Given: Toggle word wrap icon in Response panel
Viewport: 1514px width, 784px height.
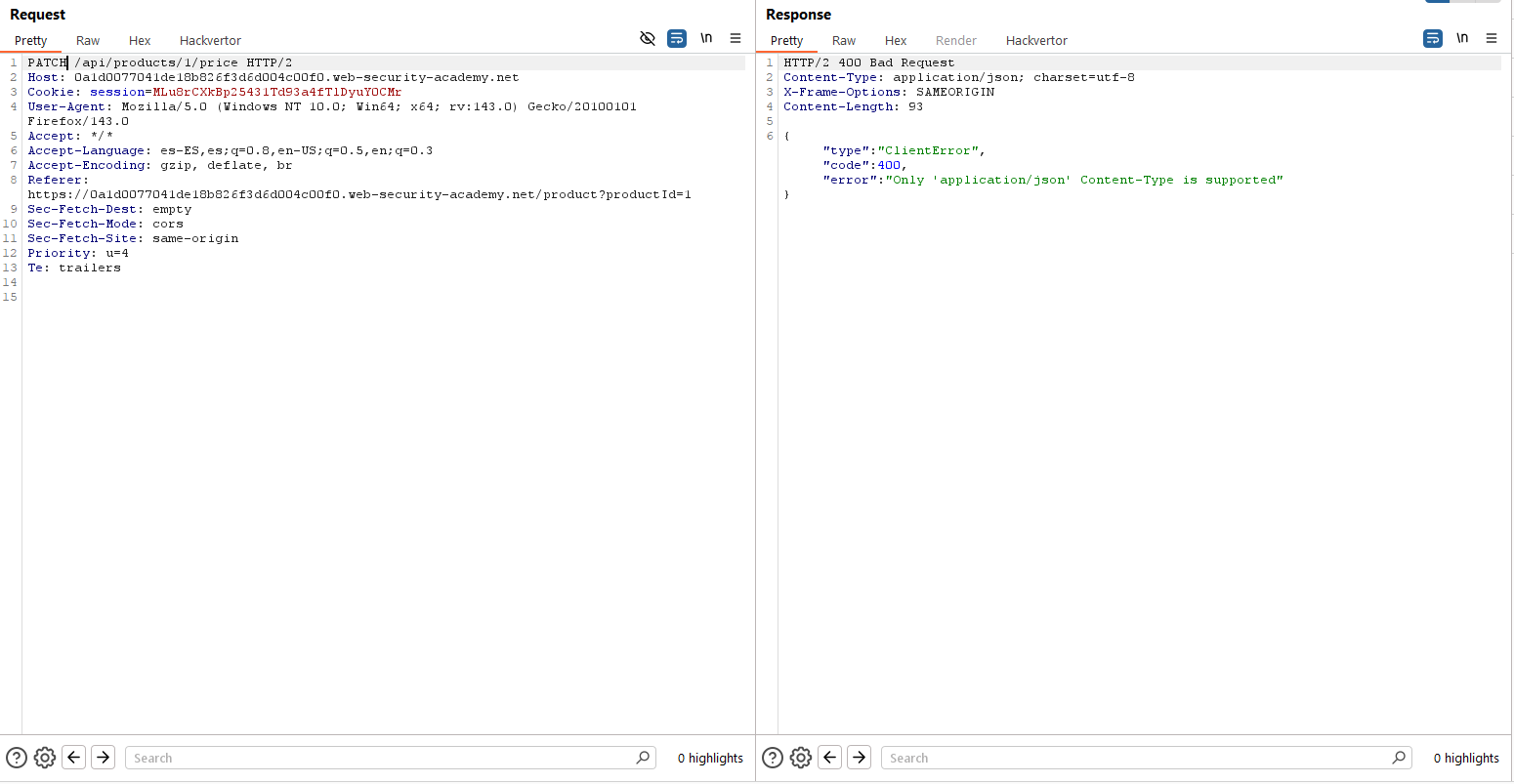Looking at the screenshot, I should [x=1433, y=38].
